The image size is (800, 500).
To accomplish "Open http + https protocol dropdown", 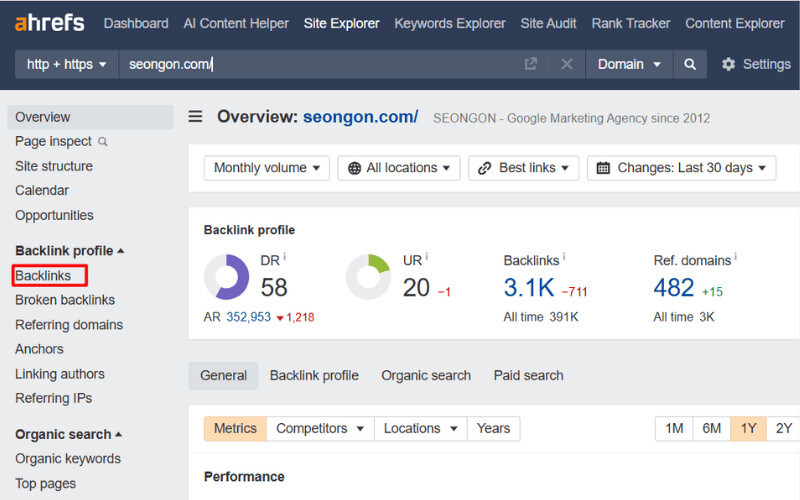I will 66,64.
